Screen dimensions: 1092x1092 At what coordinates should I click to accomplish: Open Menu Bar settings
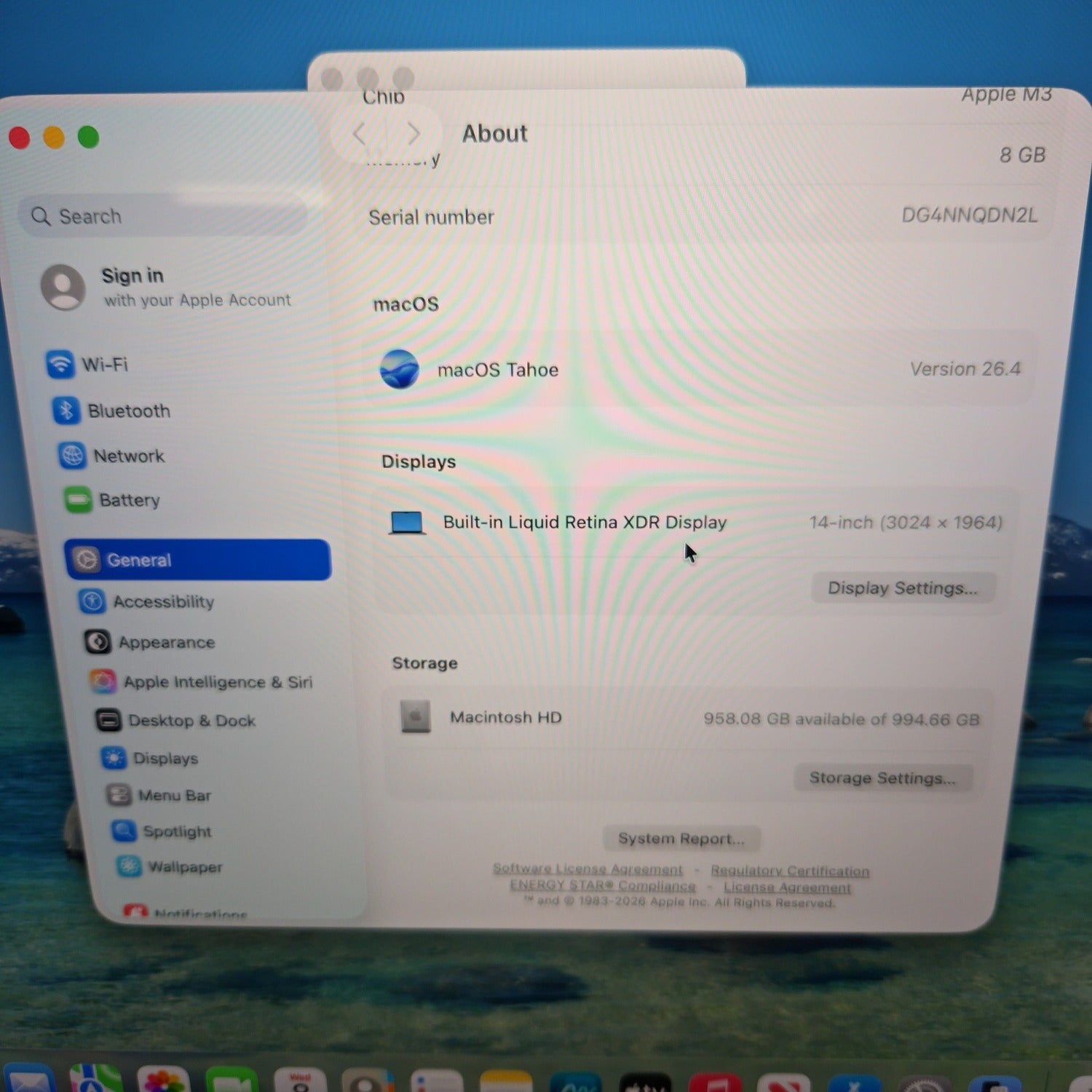[174, 796]
